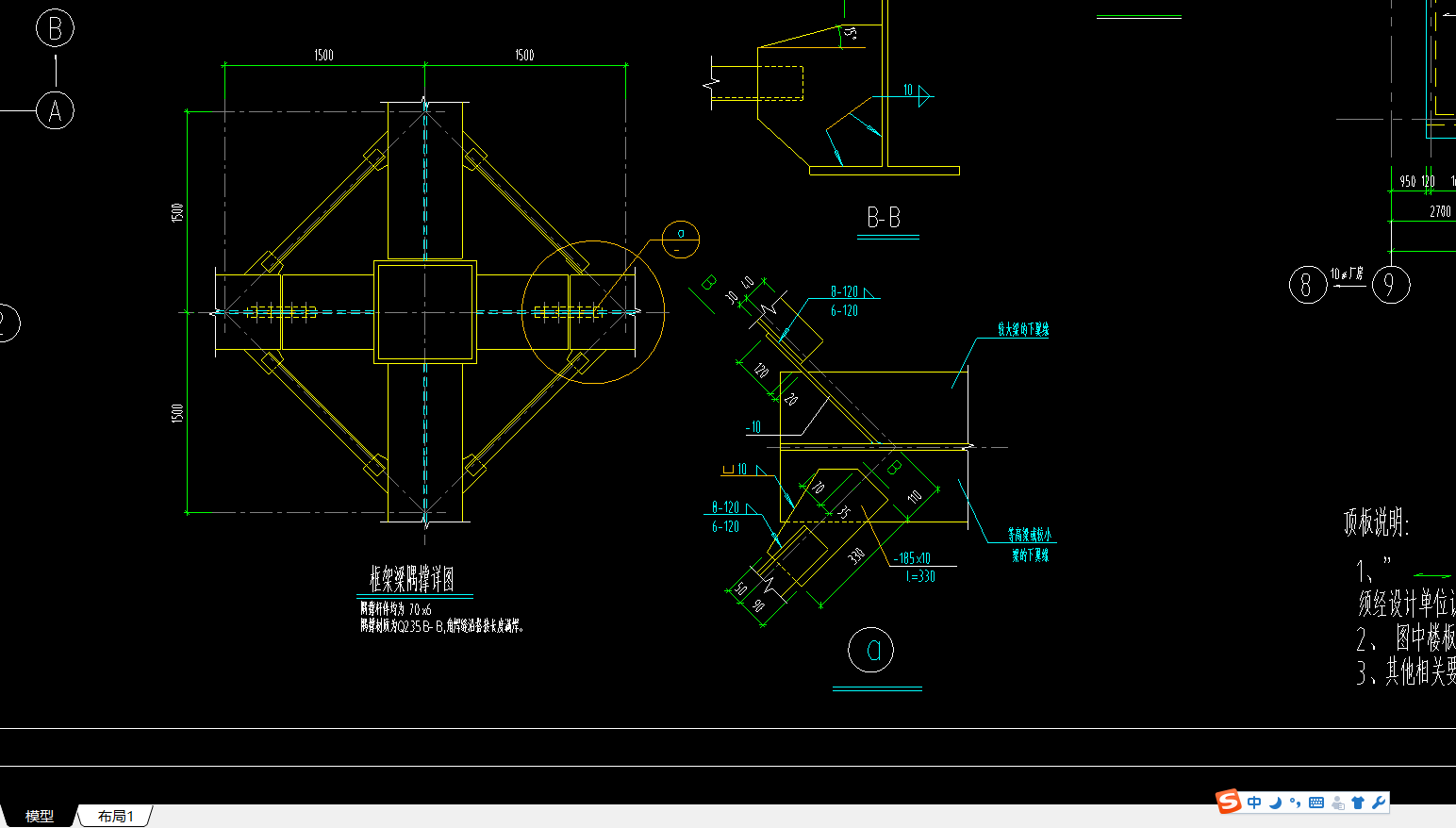Toggle the 中 Chinese/English input mode
This screenshot has width=1456, height=828.
point(1254,803)
